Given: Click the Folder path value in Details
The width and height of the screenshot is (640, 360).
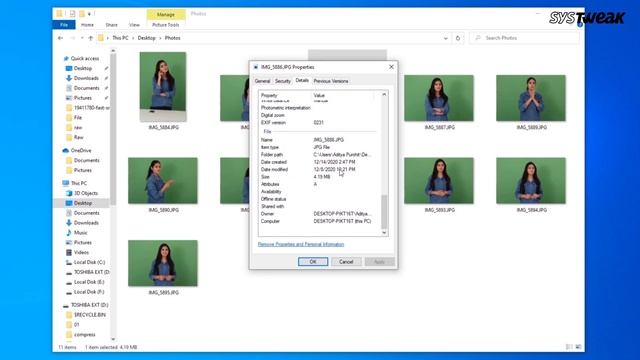Looking at the screenshot, I should tap(342, 155).
